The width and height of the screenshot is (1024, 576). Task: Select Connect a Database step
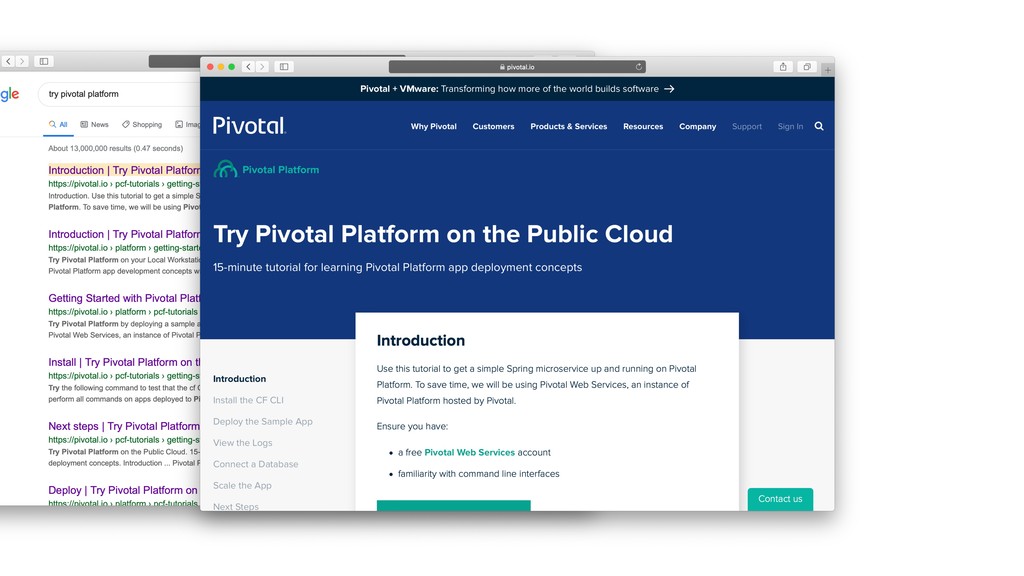[255, 464]
